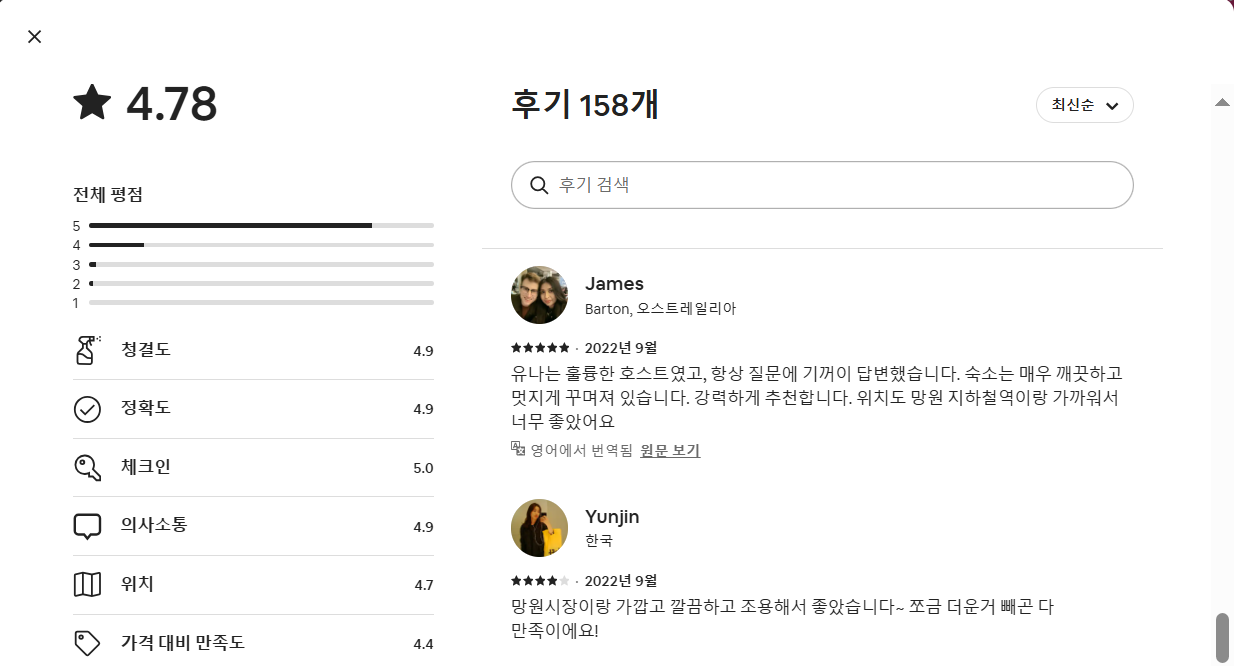Click the location map icon
The height and width of the screenshot is (666, 1234).
[88, 584]
